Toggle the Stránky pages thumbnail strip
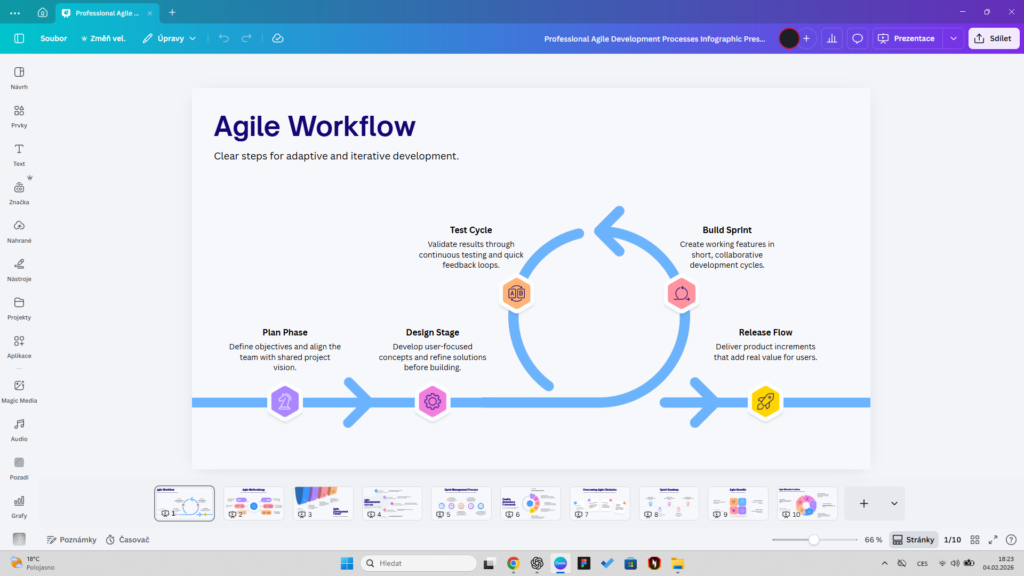The width and height of the screenshot is (1024, 576). pos(913,539)
